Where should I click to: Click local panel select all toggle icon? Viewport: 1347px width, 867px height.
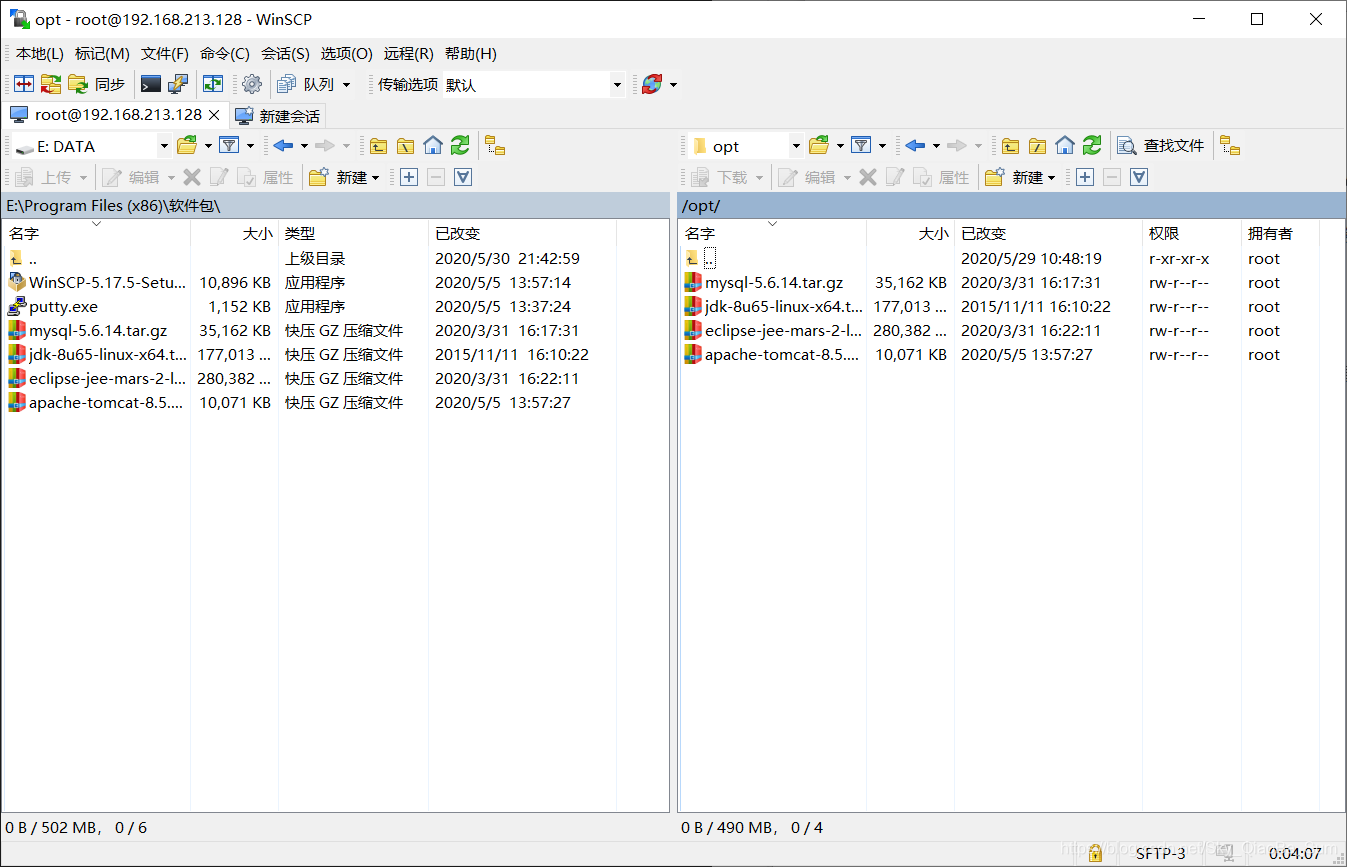click(x=463, y=177)
